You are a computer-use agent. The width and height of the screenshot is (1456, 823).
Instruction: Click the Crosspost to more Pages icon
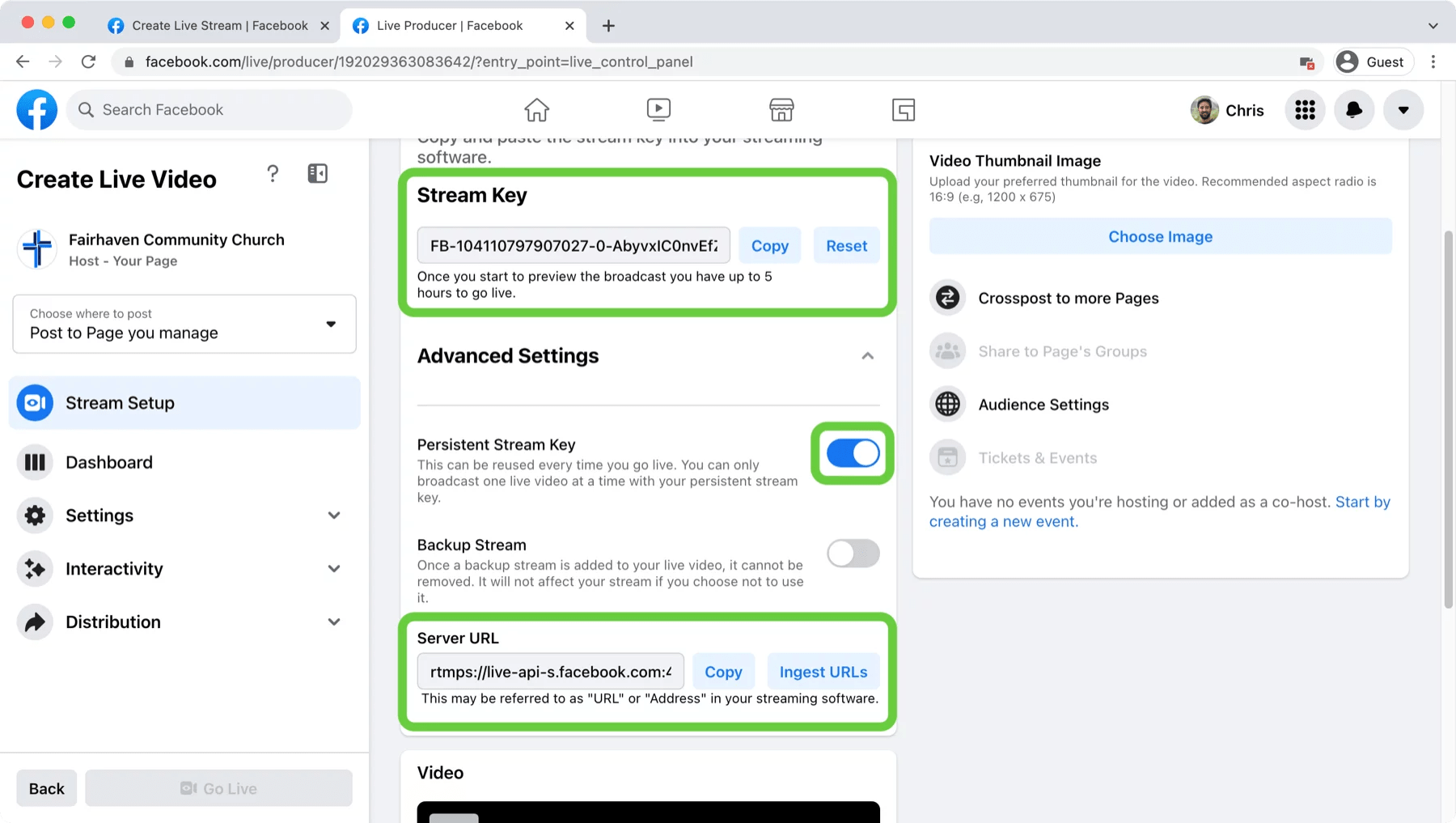point(946,298)
